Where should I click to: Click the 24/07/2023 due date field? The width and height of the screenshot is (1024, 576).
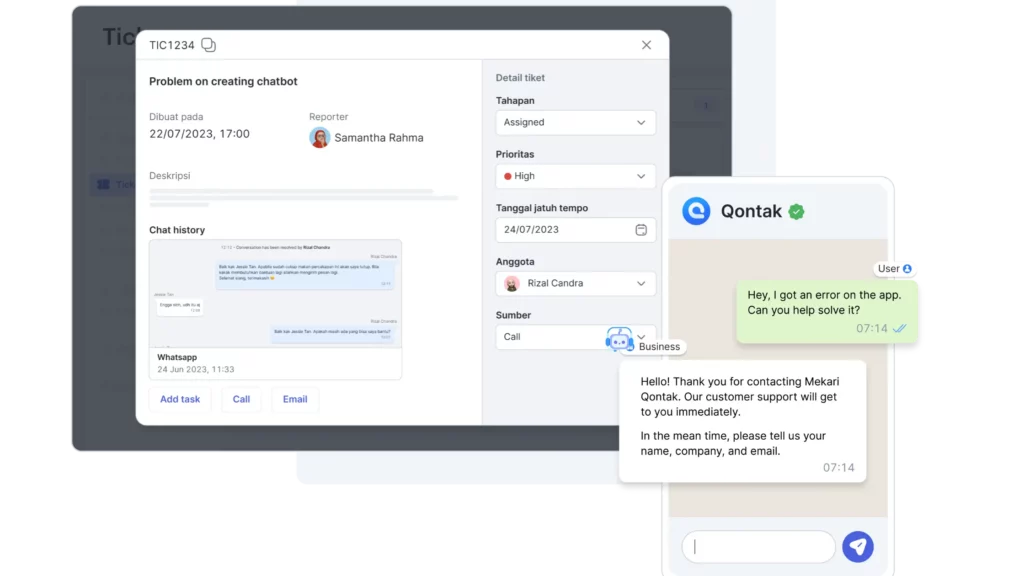tap(575, 230)
